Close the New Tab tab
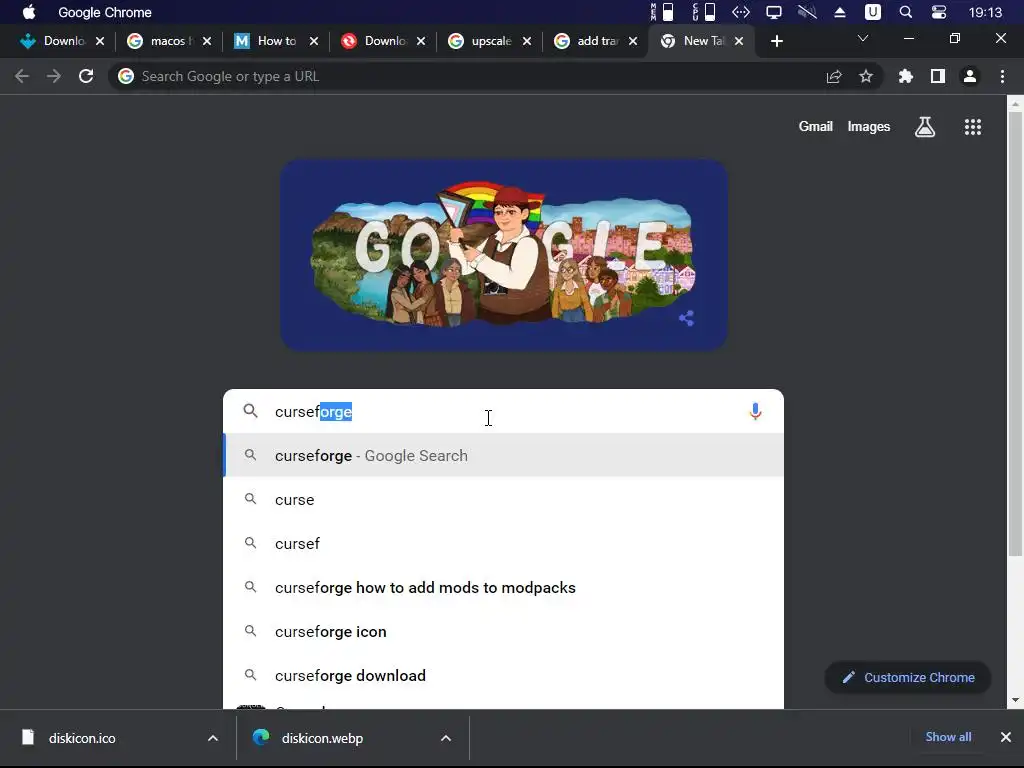 coord(739,41)
